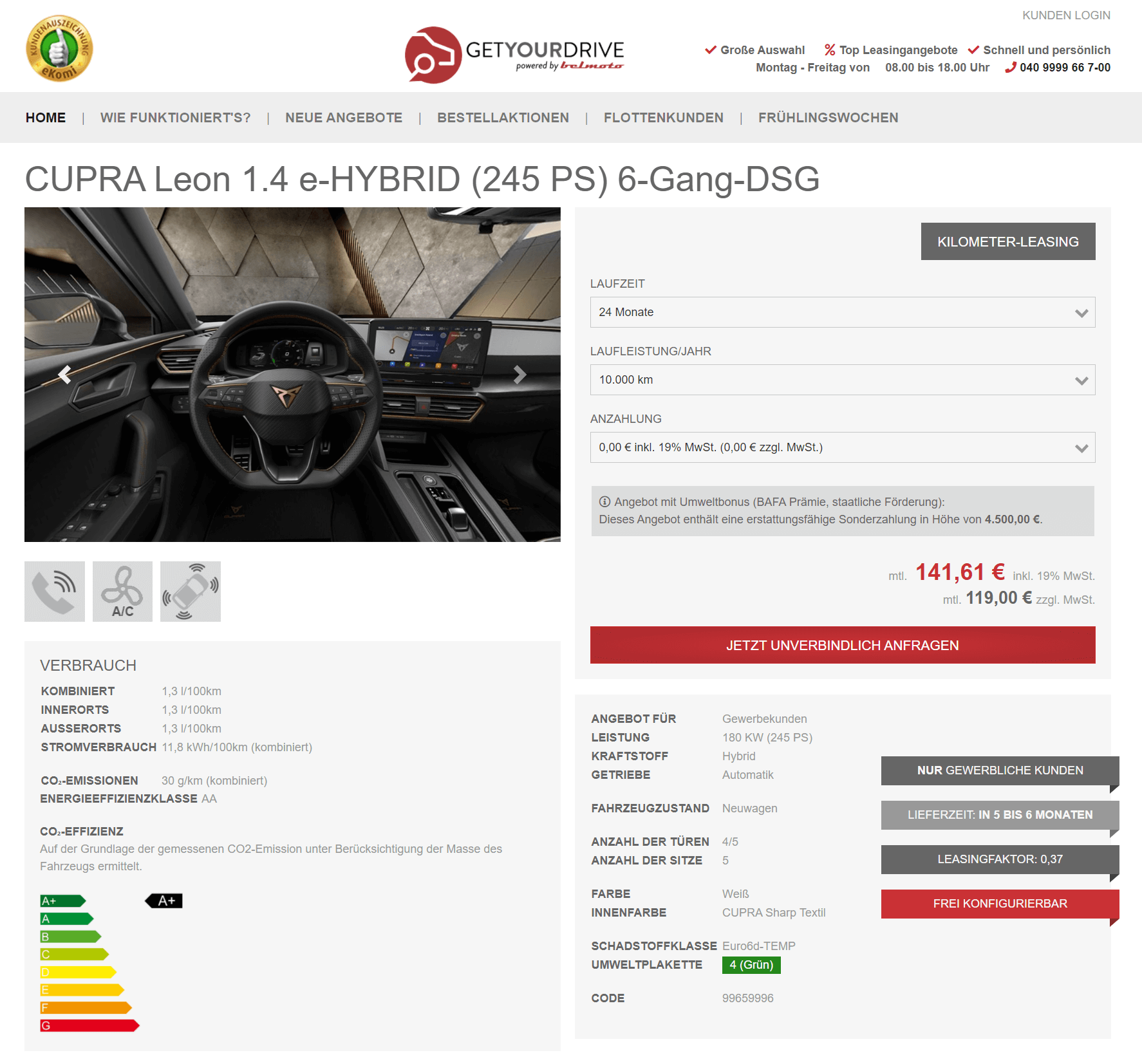Click the CO₂ value 30 g/km (kombiniert)
Image resolution: width=1142 pixels, height=1064 pixels.
[x=214, y=781]
